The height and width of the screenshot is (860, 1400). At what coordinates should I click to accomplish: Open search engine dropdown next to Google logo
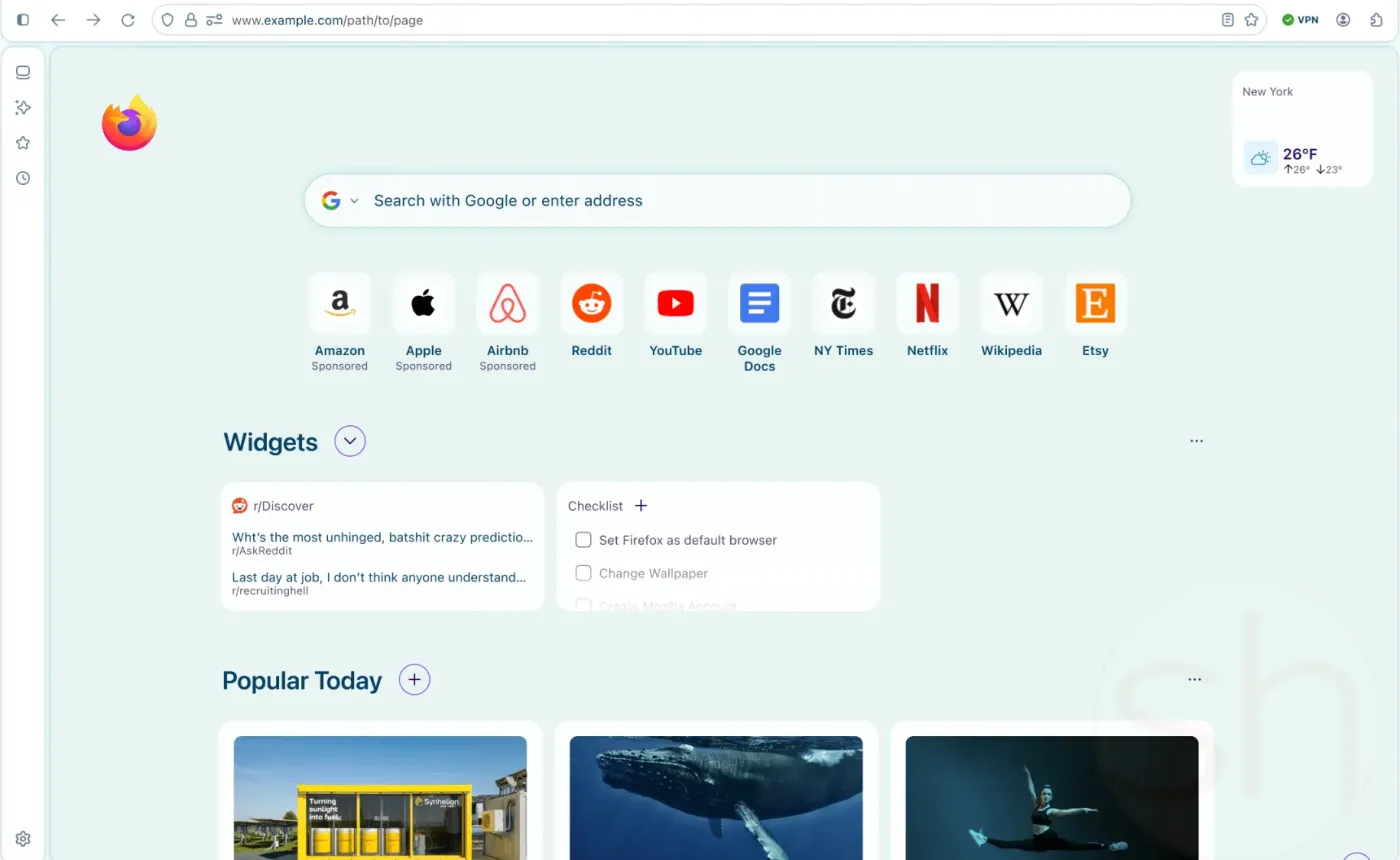click(354, 201)
